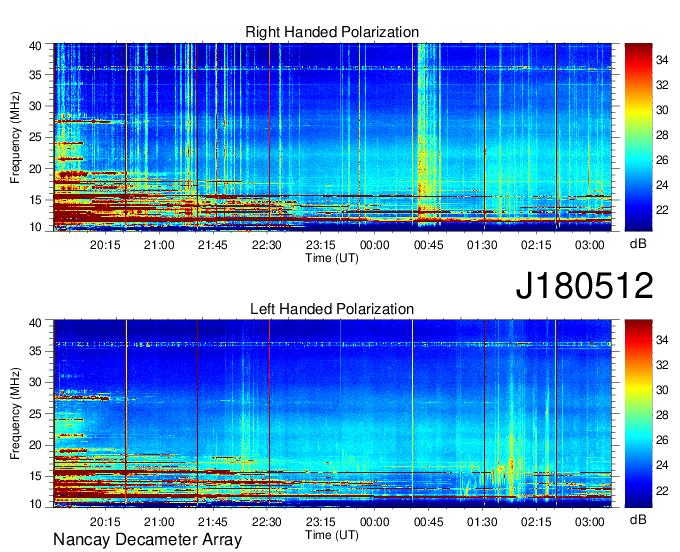
Task: Click the 30 value on Right Handed colorbar
Action: (x=662, y=110)
